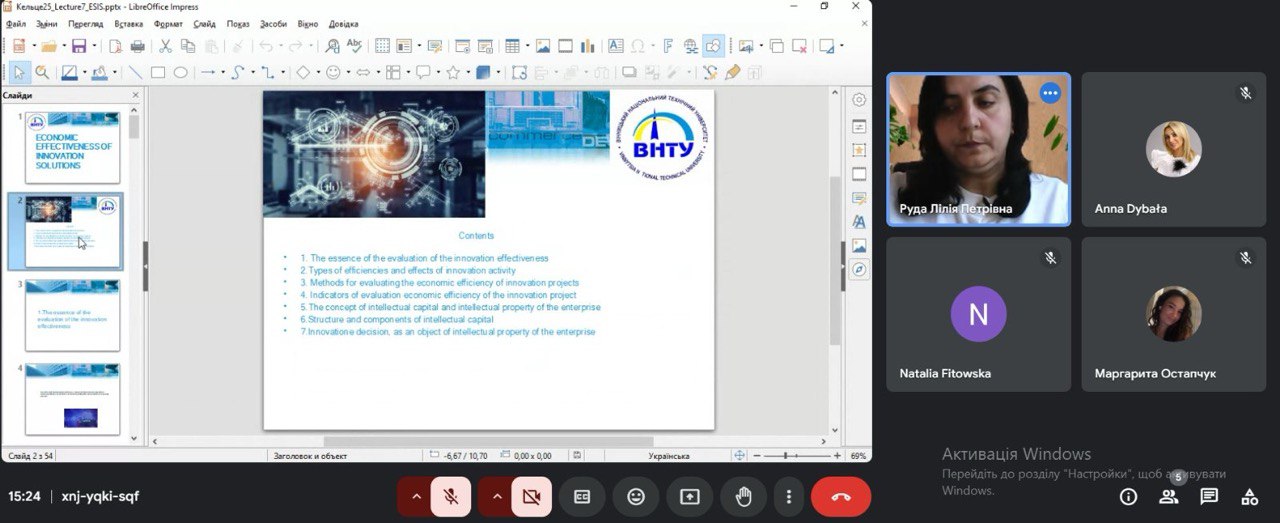Click the Save icon in toolbar

click(78, 46)
